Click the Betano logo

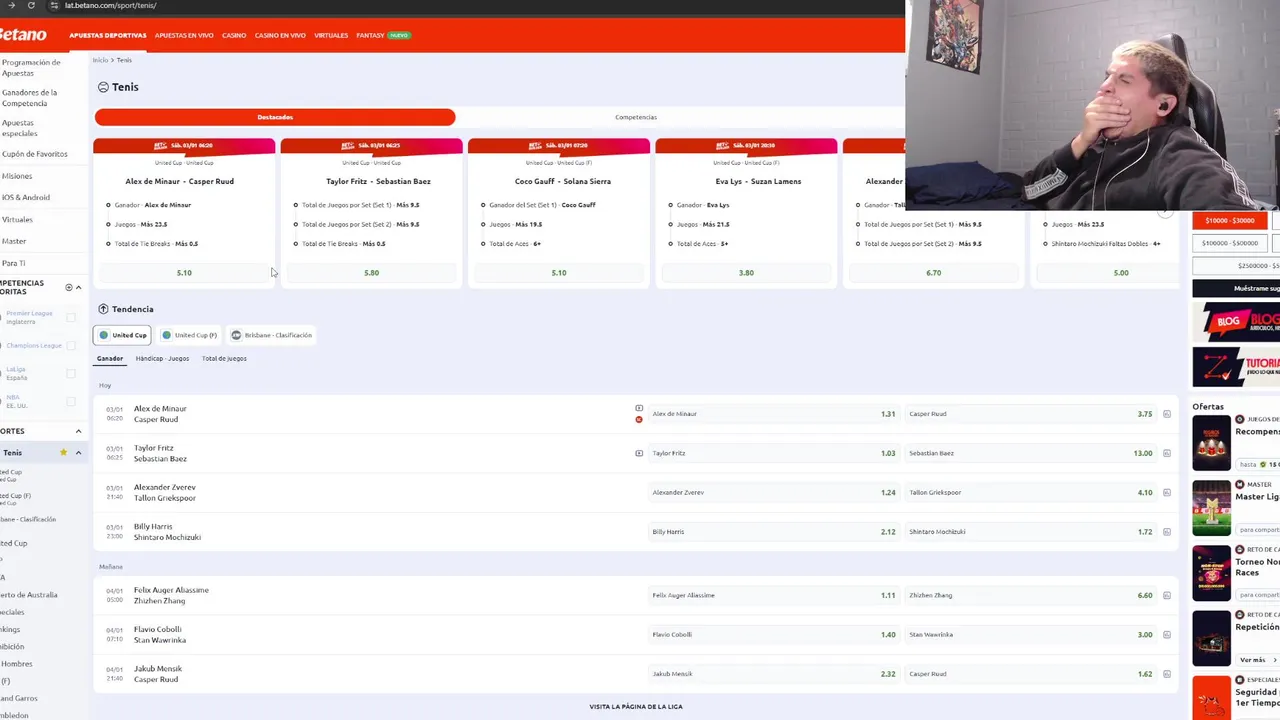22,35
